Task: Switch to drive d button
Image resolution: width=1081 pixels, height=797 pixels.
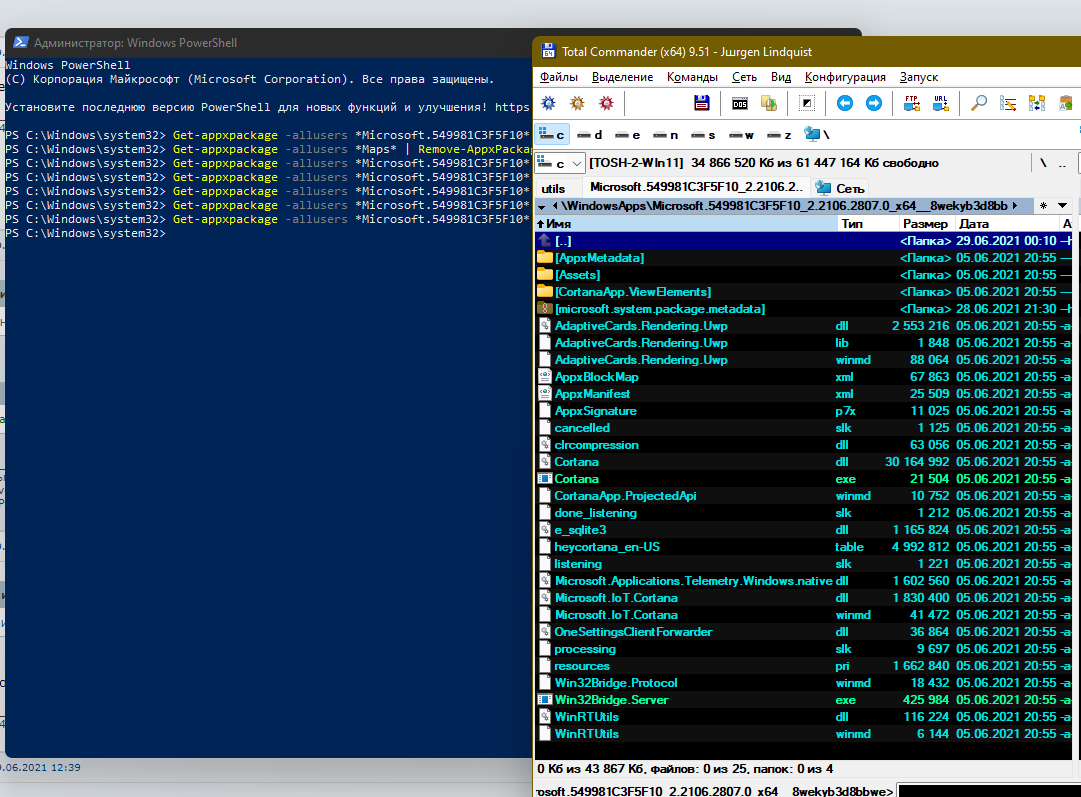Action: click(589, 135)
